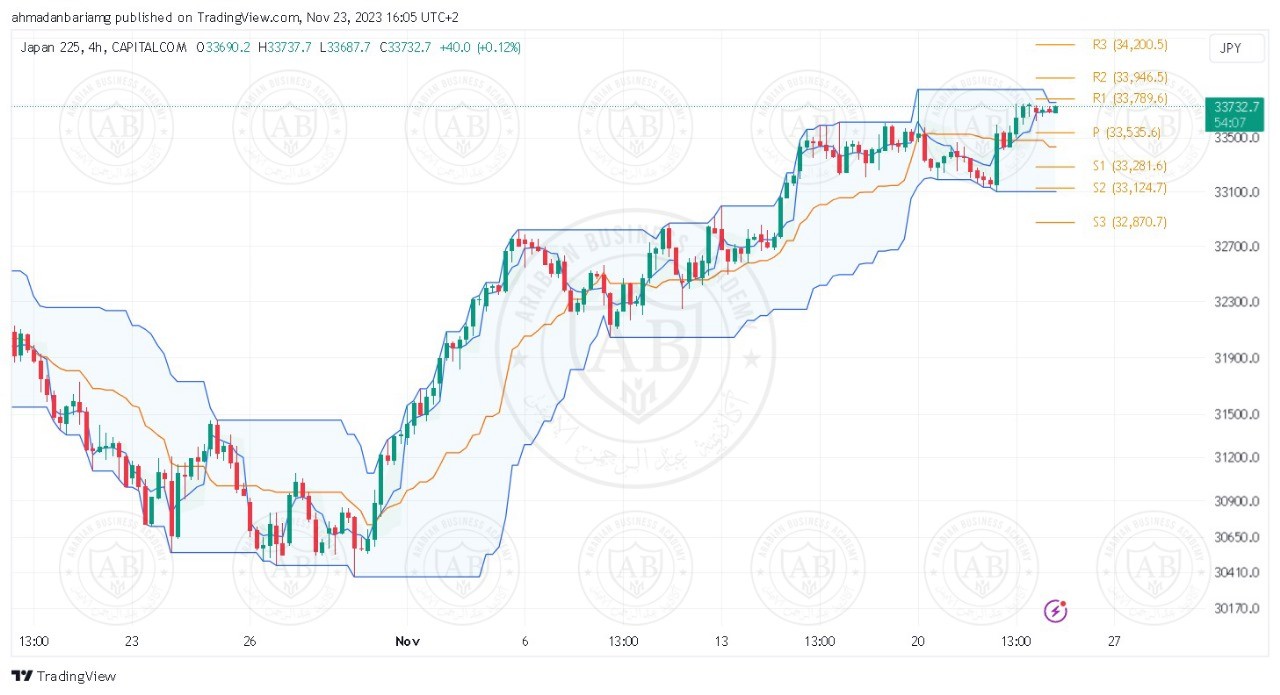Image resolution: width=1280 pixels, height=695 pixels.
Task: Click the 32700.0 price axis label
Action: click(1235, 246)
